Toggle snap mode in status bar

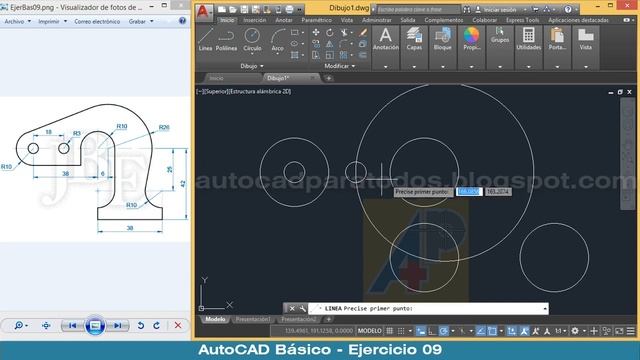click(401, 331)
